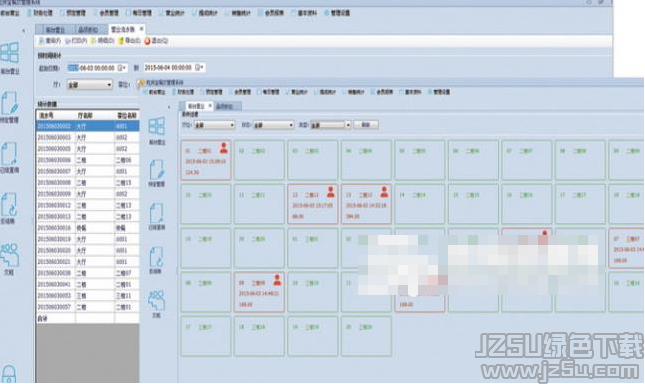Expand the first filter dropdown in inner window
The image size is (645, 384).
click(214, 125)
